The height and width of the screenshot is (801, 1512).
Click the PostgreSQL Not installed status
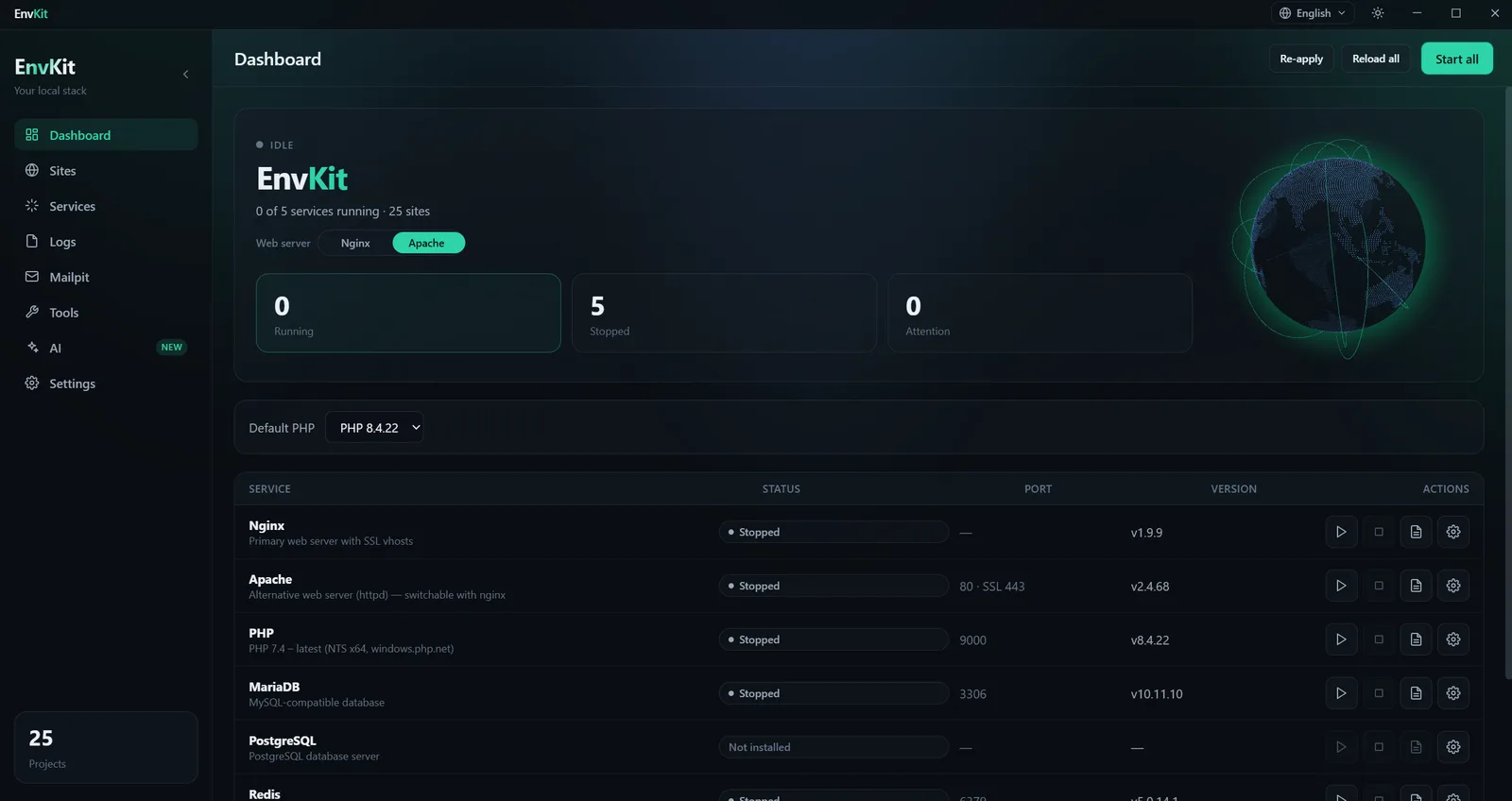pyautogui.click(x=833, y=747)
